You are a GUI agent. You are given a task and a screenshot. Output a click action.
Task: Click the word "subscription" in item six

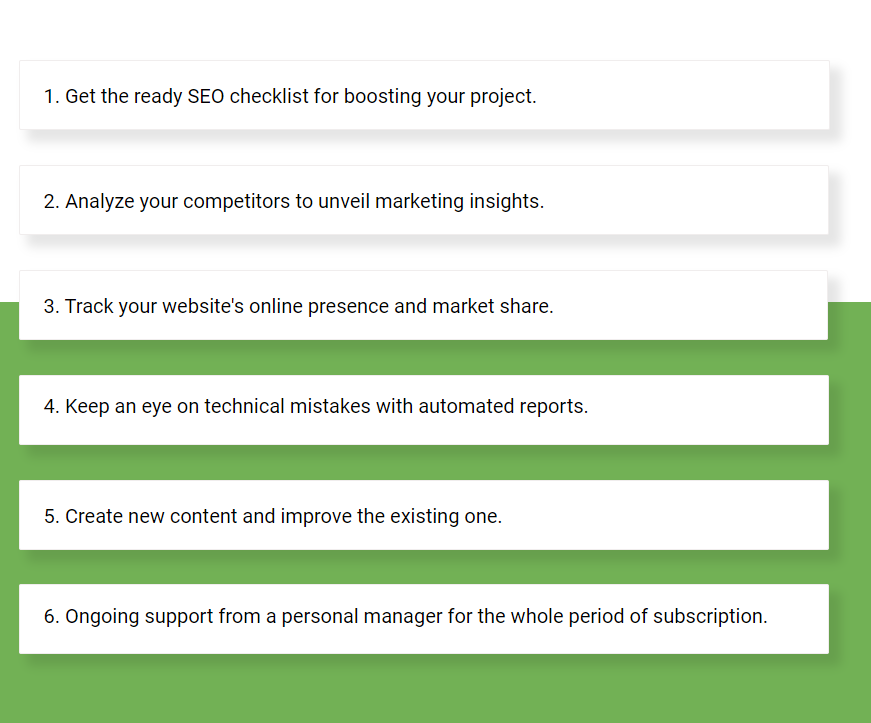coord(710,616)
